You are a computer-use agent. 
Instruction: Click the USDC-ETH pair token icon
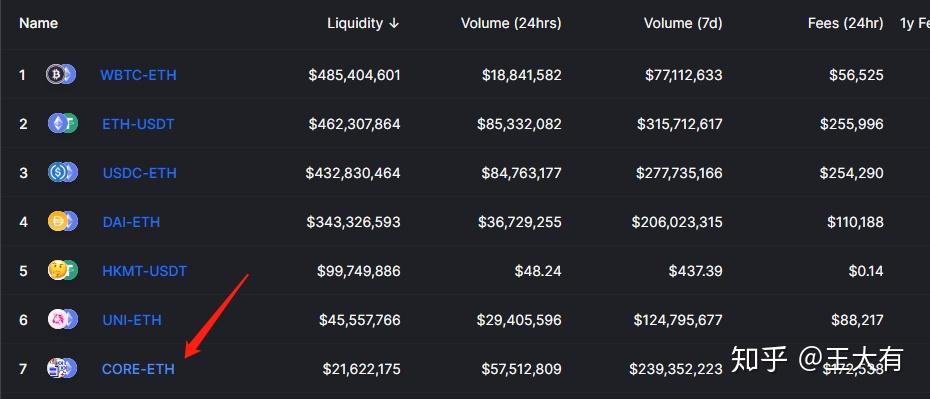[62, 173]
